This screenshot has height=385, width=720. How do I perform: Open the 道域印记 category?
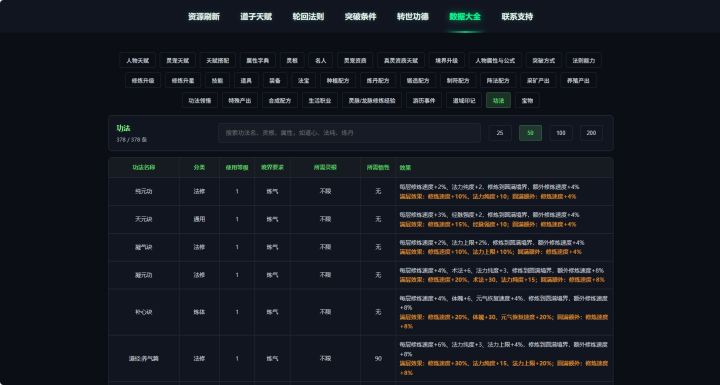coord(464,101)
